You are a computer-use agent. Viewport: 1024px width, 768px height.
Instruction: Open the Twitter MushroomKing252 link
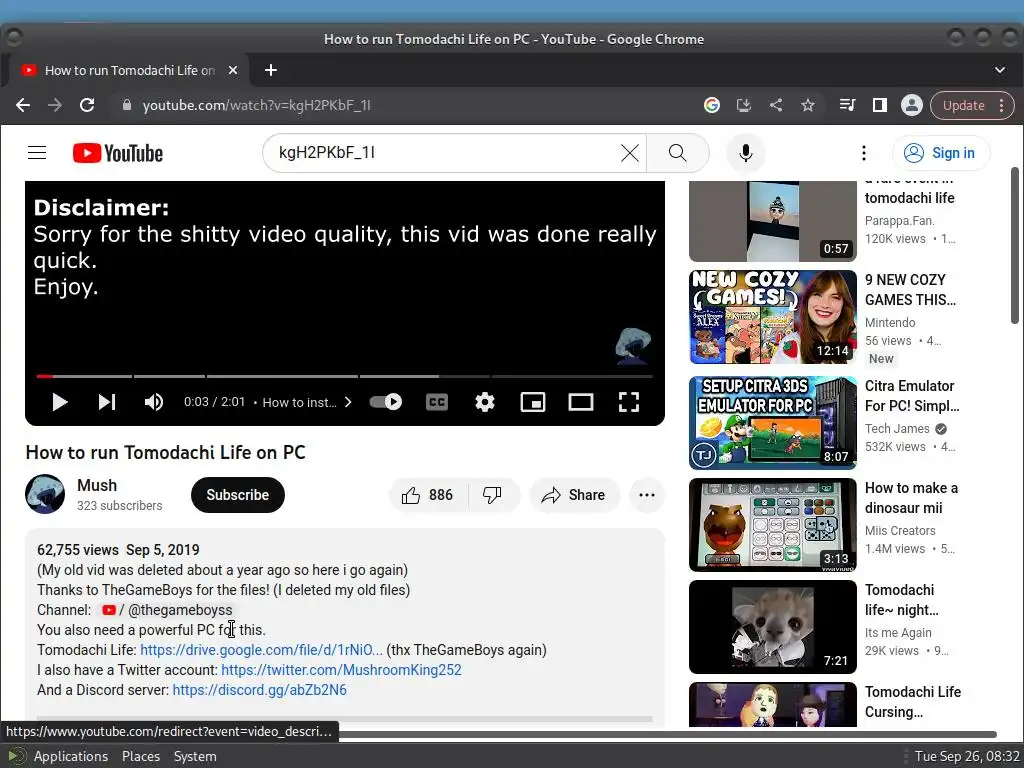(x=342, y=670)
